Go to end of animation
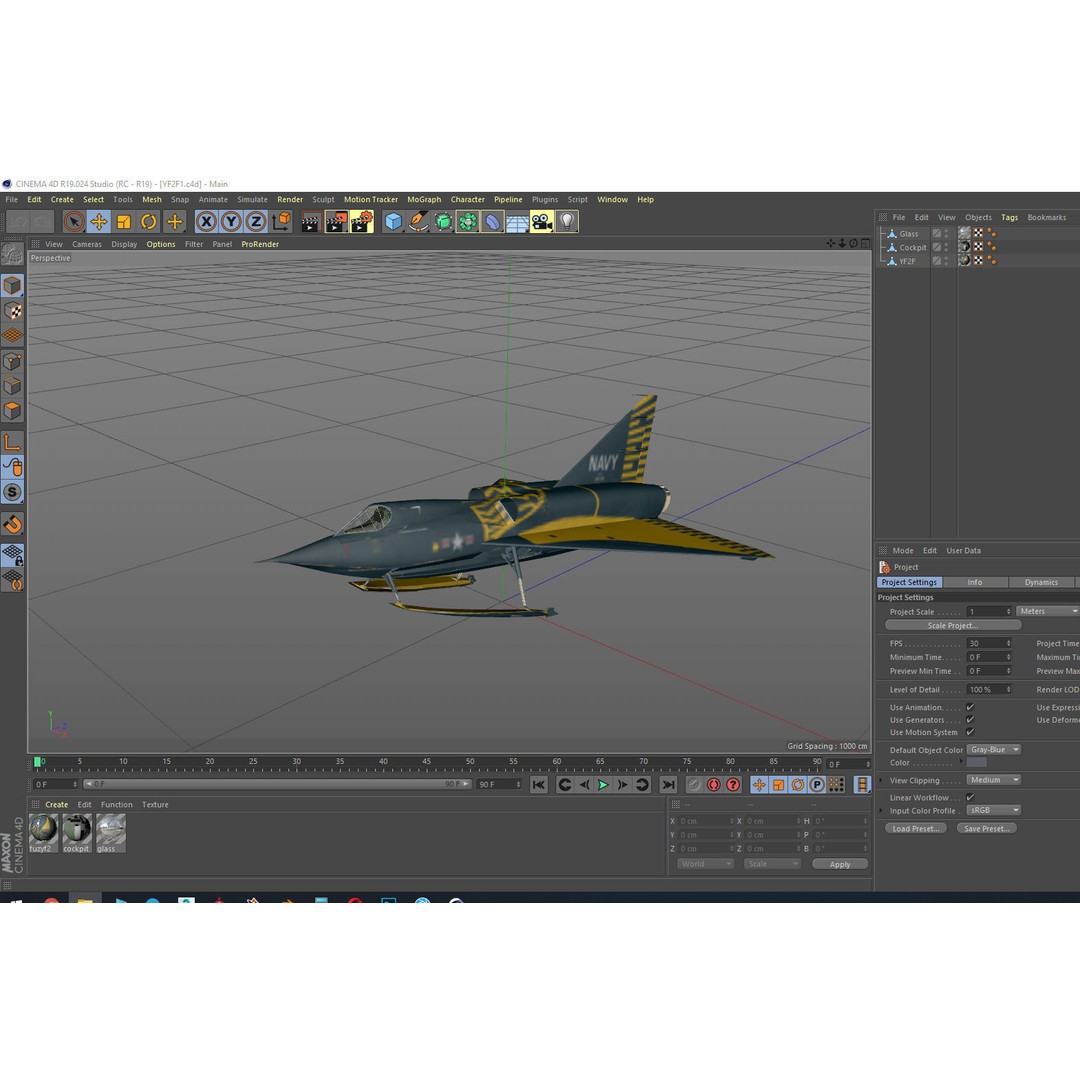Viewport: 1080px width, 1080px height. pyautogui.click(x=668, y=785)
